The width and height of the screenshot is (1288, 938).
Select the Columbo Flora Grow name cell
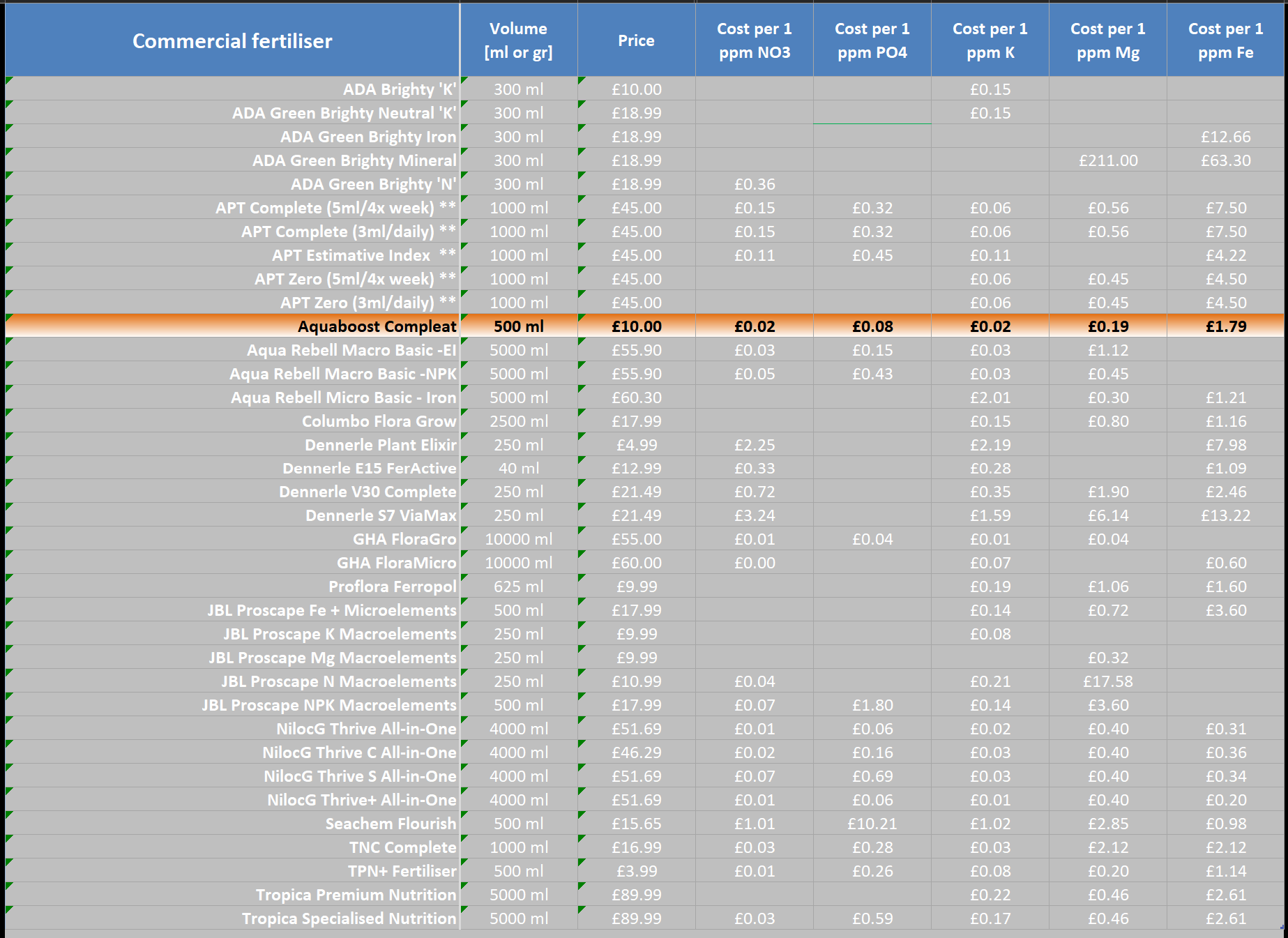pos(232,421)
